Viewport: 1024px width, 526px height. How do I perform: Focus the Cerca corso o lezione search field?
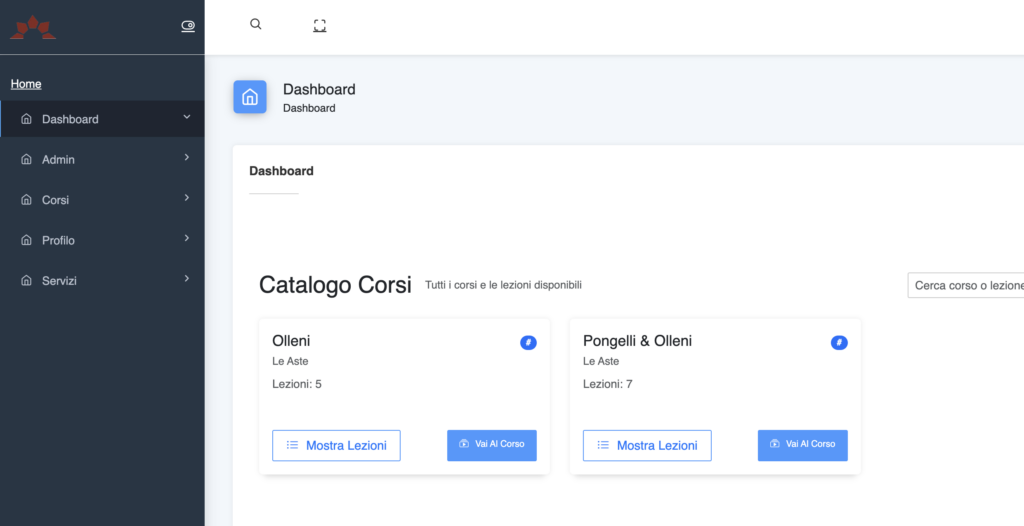[x=965, y=285]
